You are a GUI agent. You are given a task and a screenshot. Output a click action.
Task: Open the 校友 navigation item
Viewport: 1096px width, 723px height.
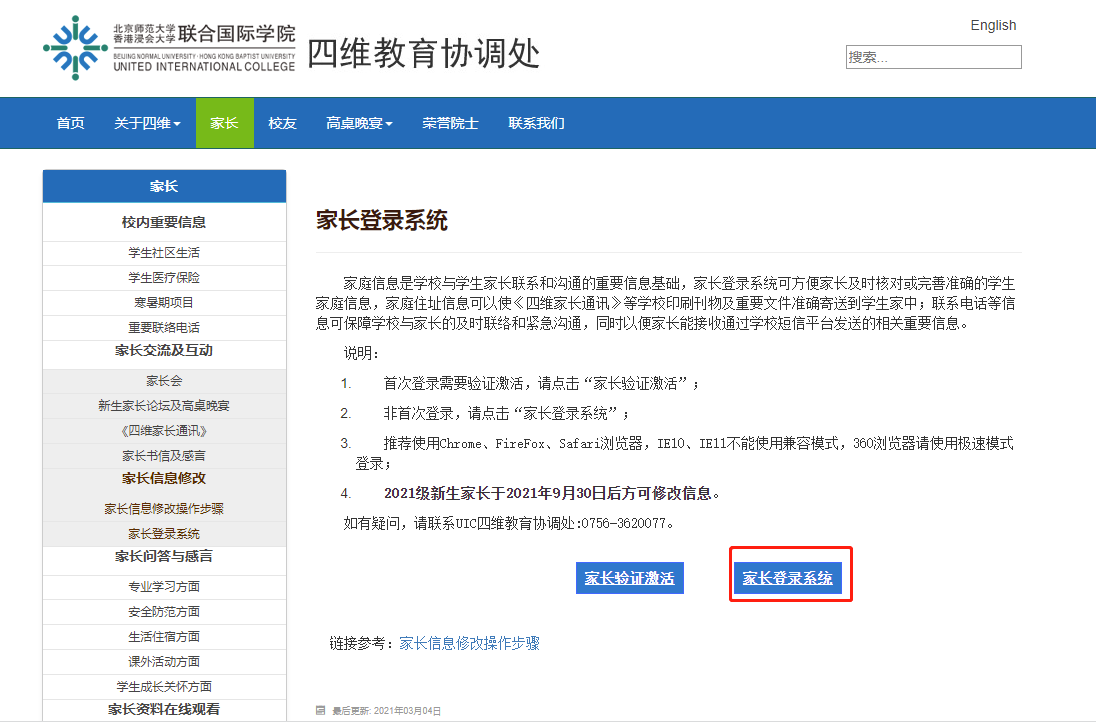[x=282, y=123]
